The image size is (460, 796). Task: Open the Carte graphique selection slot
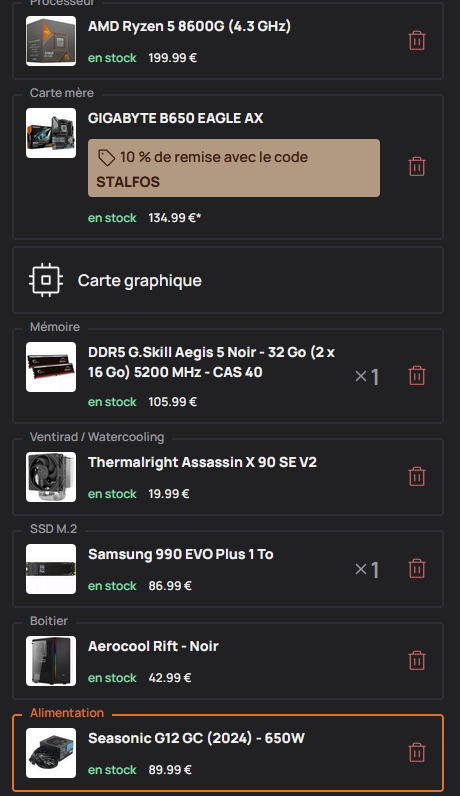pyautogui.click(x=228, y=280)
